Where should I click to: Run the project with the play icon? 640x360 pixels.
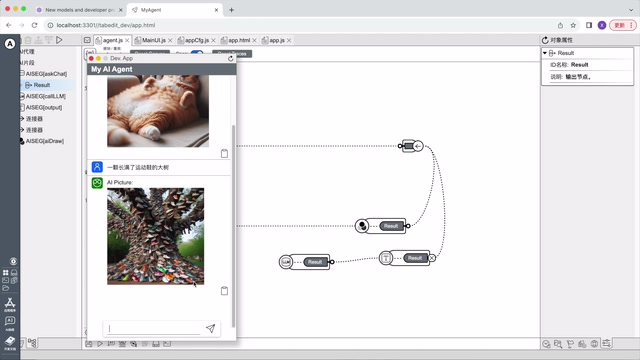click(59, 40)
